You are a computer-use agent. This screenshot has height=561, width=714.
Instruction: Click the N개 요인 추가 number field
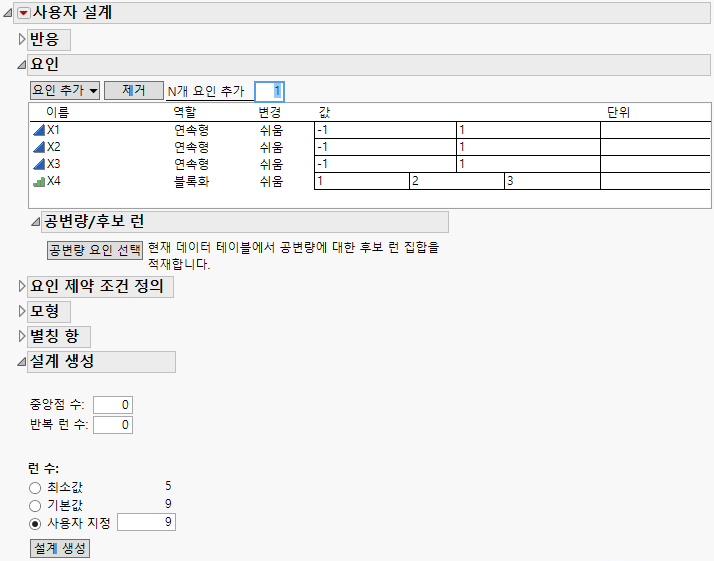click(269, 92)
